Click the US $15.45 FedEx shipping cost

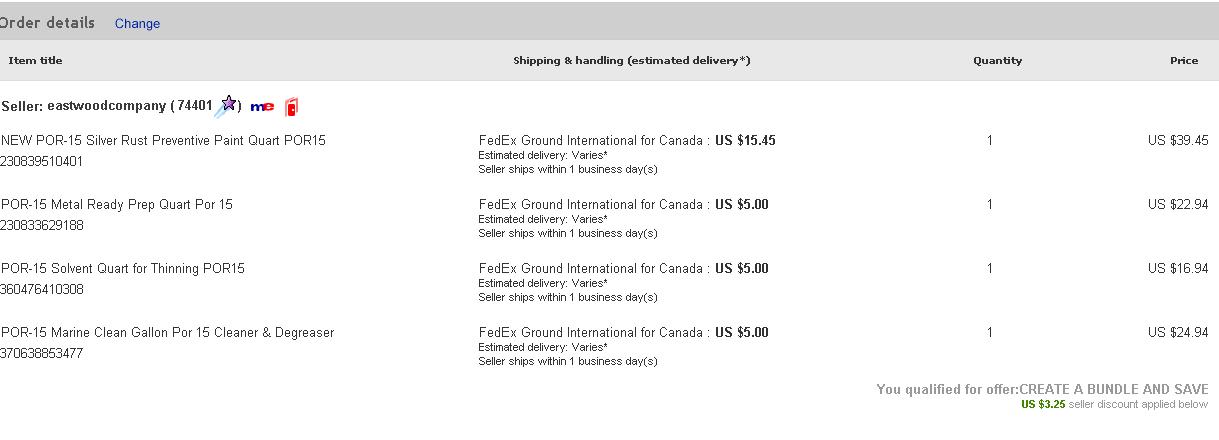[x=745, y=140]
